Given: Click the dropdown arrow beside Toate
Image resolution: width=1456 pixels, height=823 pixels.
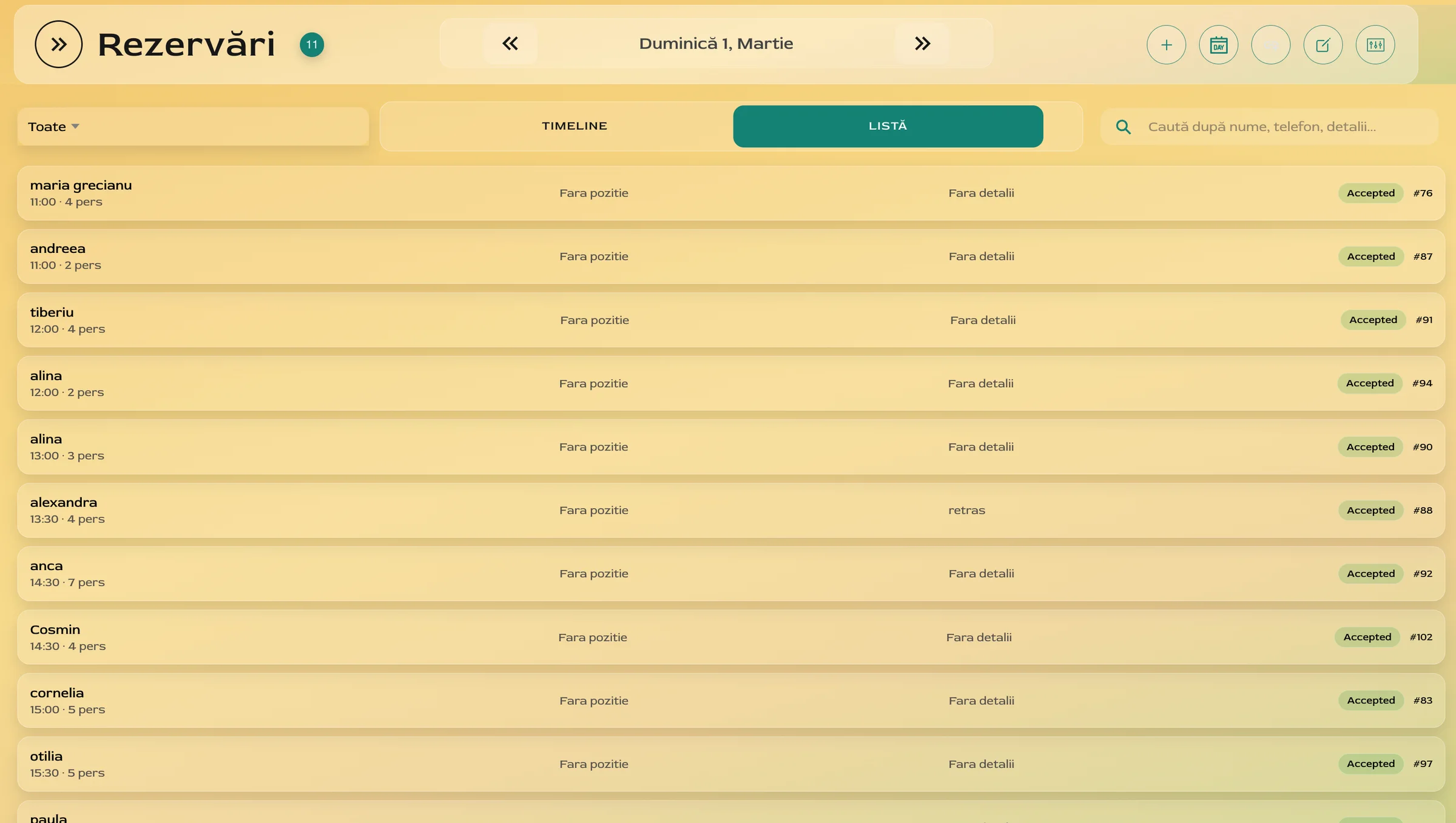Looking at the screenshot, I should click(x=75, y=127).
